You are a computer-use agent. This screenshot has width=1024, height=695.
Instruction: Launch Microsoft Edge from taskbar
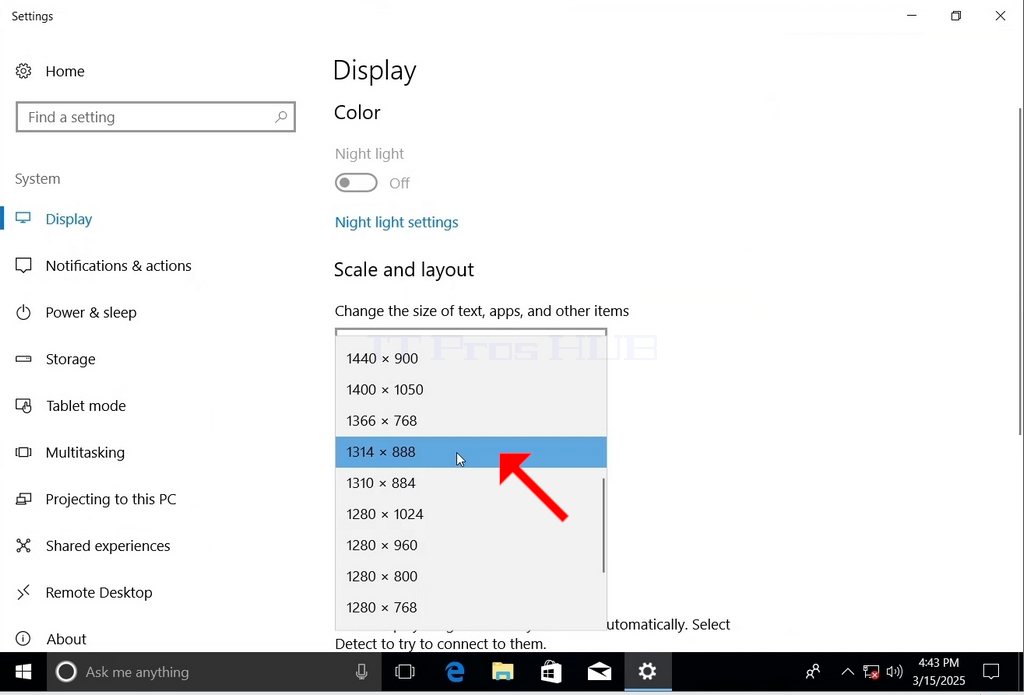coord(455,671)
